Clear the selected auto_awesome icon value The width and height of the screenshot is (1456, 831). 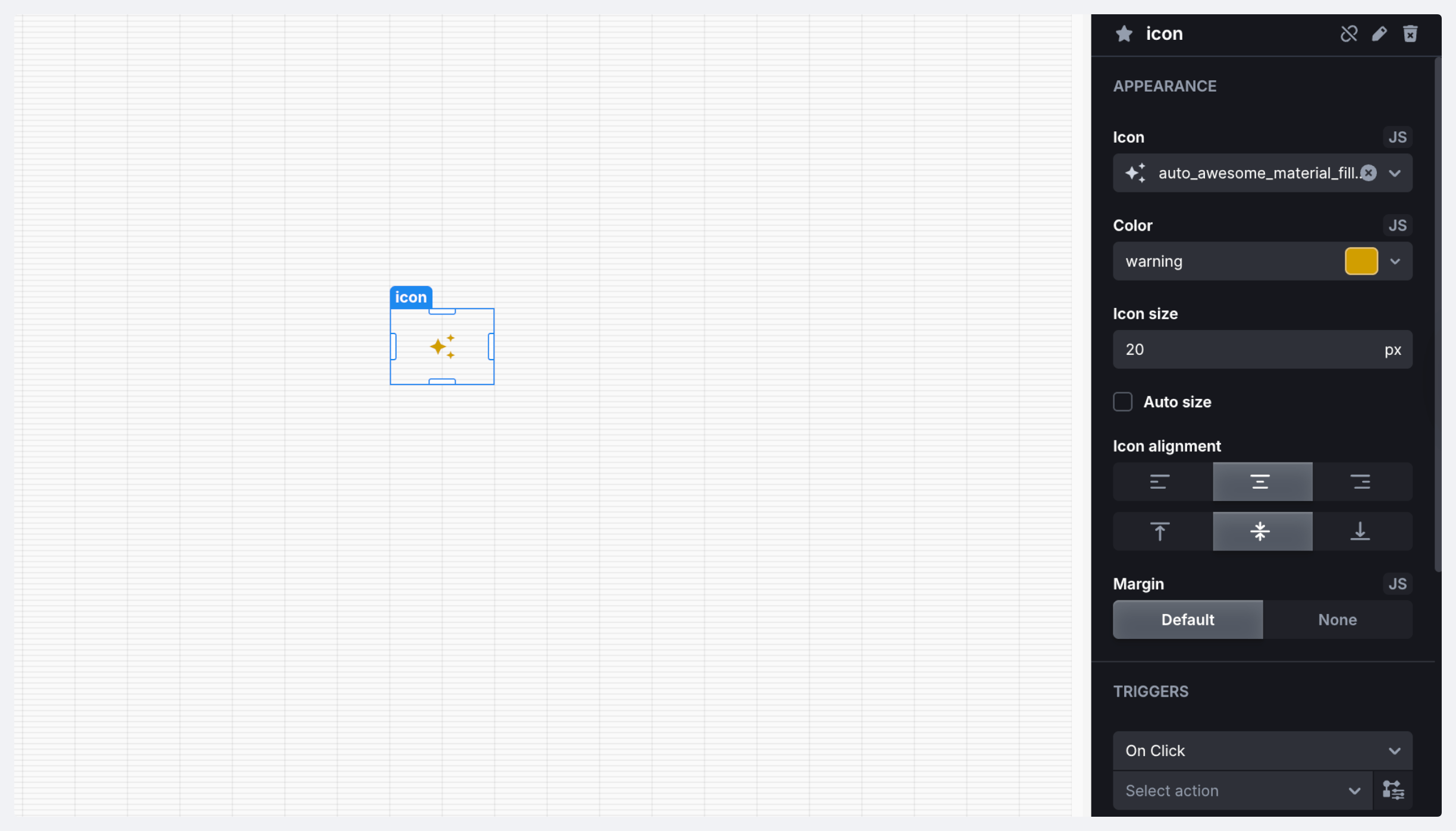1369,173
